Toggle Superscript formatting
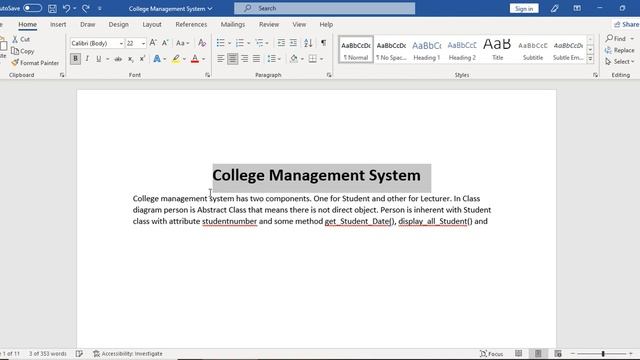Screen dimensions: 640x360 pyautogui.click(x=142, y=59)
